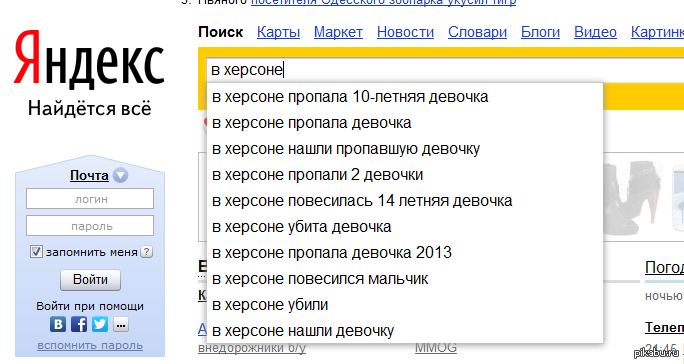Open the Карты tab
This screenshot has width=684, height=364.
(x=278, y=32)
